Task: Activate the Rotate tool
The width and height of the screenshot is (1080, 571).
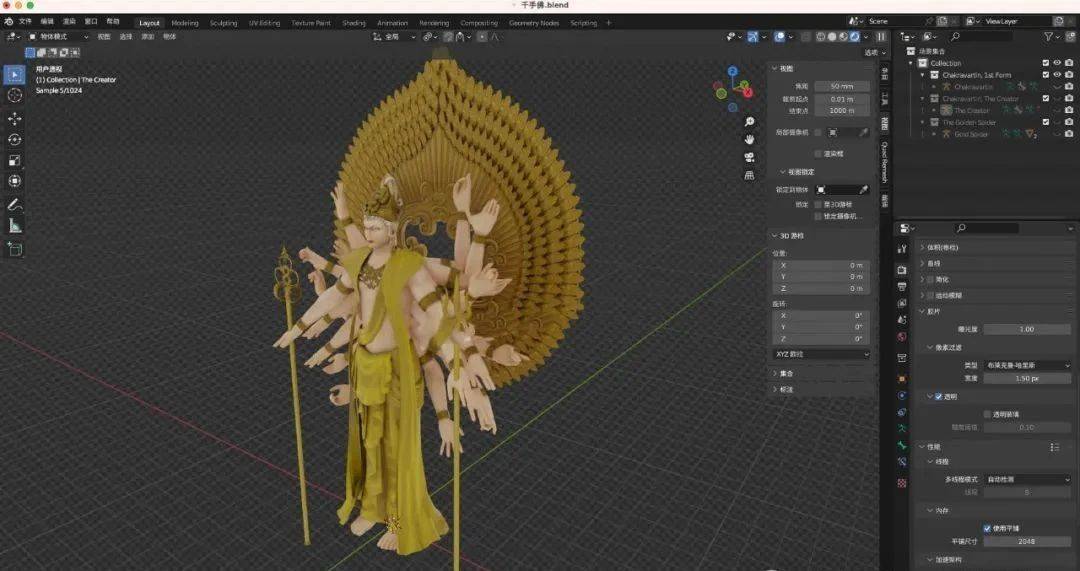Action: pos(14,139)
